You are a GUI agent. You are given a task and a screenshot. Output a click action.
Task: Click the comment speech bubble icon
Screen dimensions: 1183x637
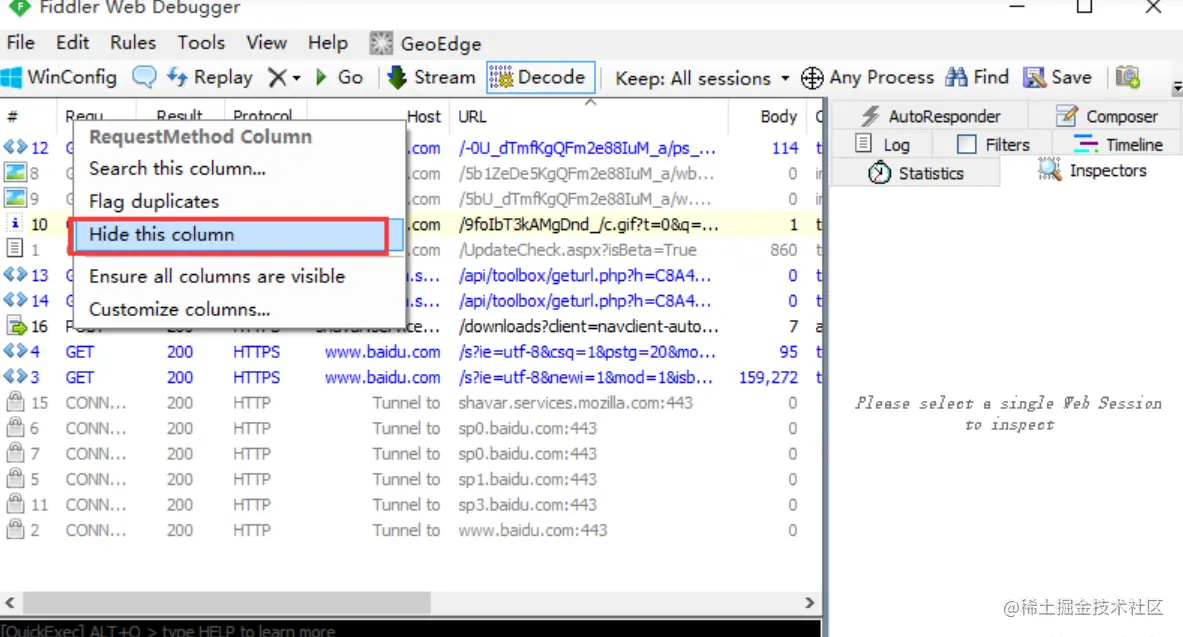coord(144,77)
